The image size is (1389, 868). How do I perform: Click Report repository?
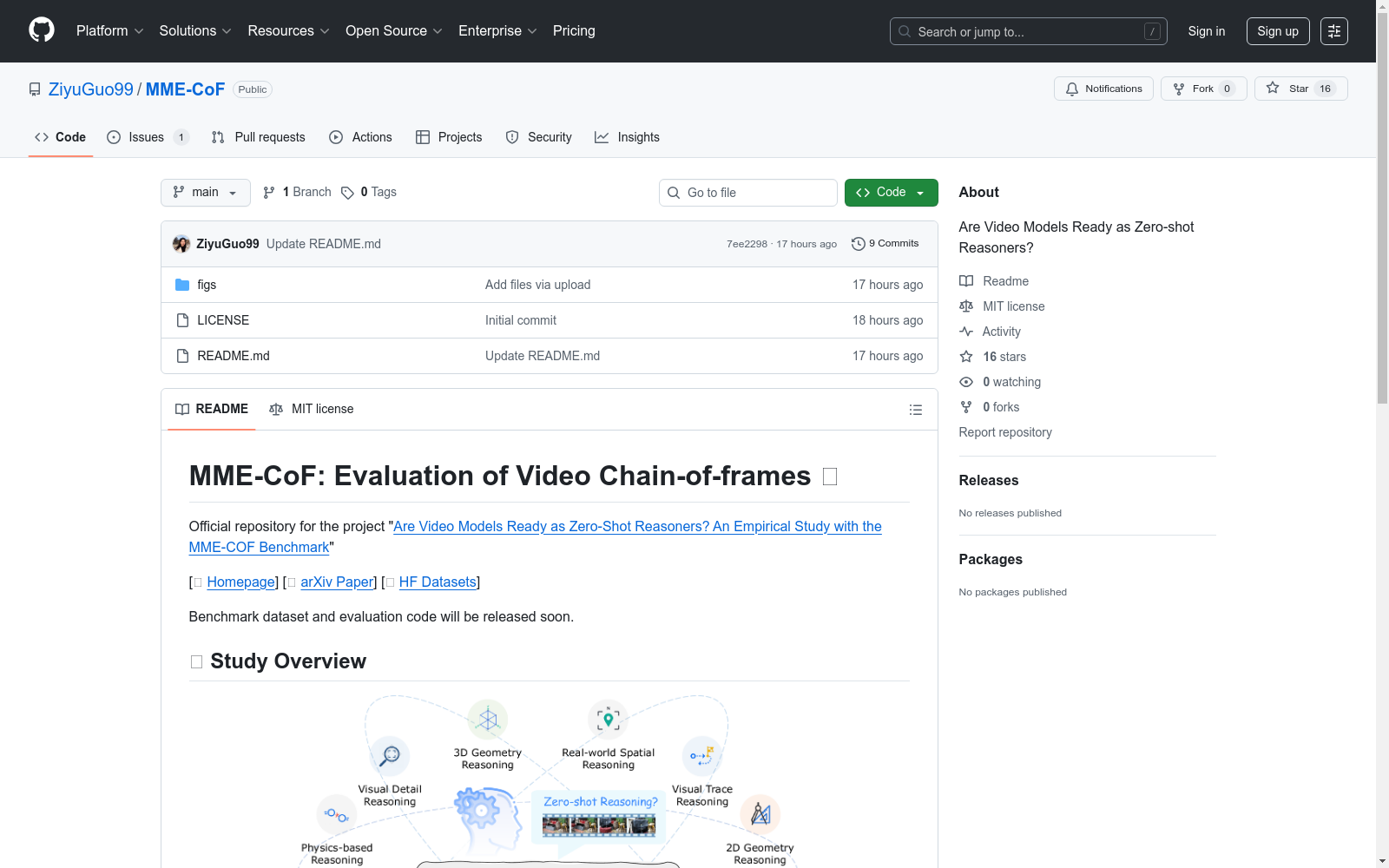coord(1005,432)
